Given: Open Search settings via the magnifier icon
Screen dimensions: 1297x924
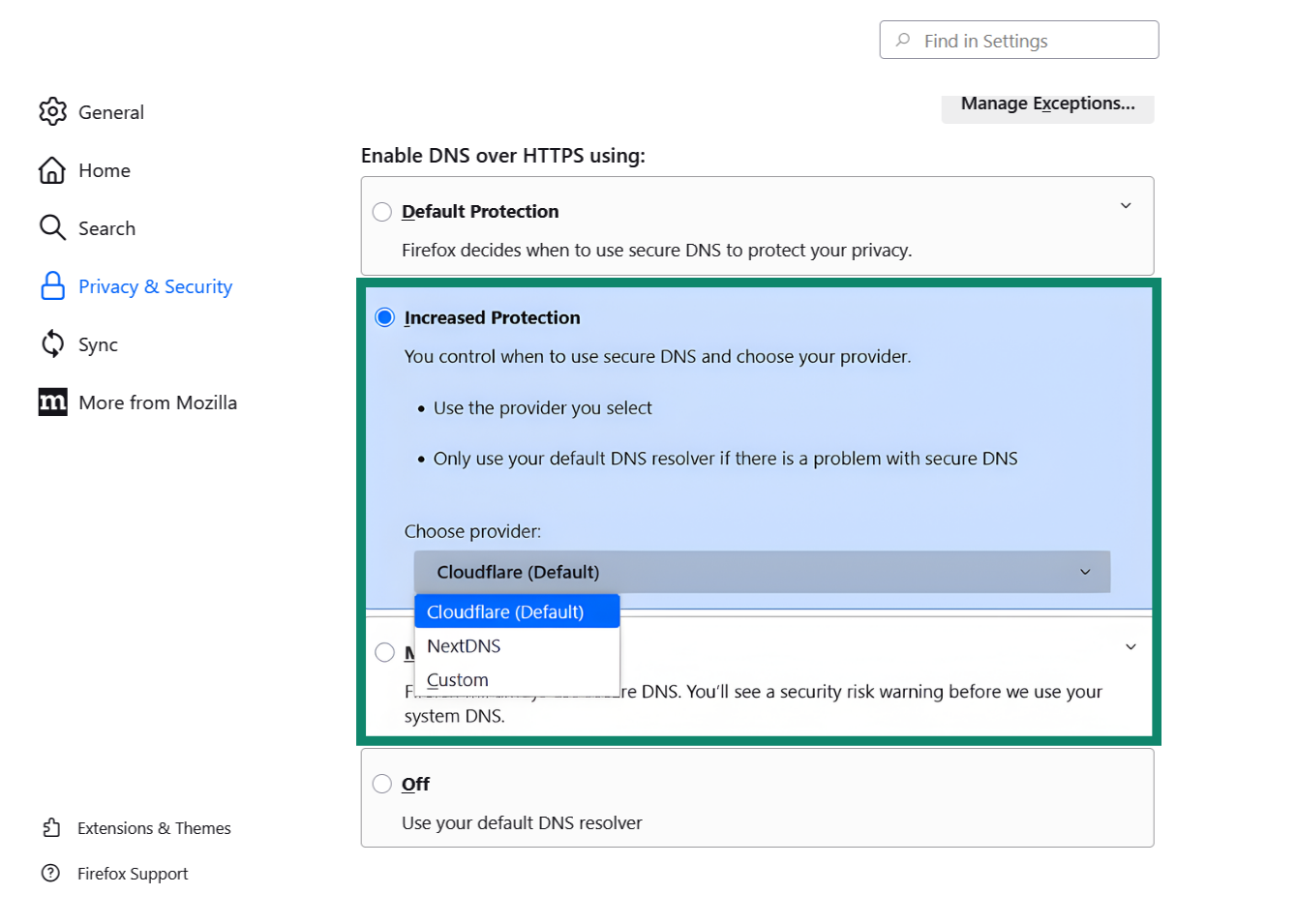Looking at the screenshot, I should point(53,227).
